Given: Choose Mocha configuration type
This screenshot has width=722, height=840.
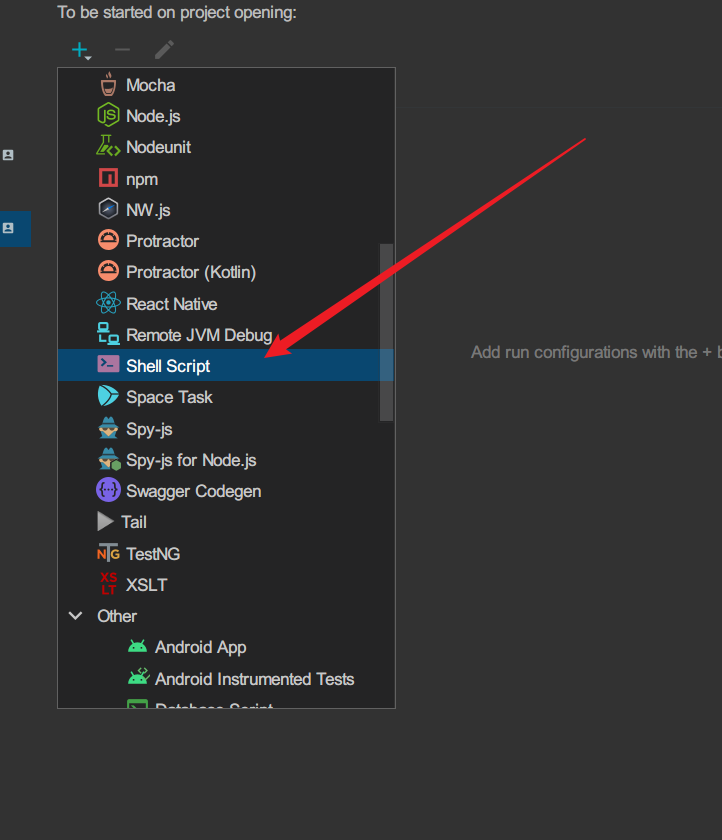Looking at the screenshot, I should pyautogui.click(x=150, y=85).
